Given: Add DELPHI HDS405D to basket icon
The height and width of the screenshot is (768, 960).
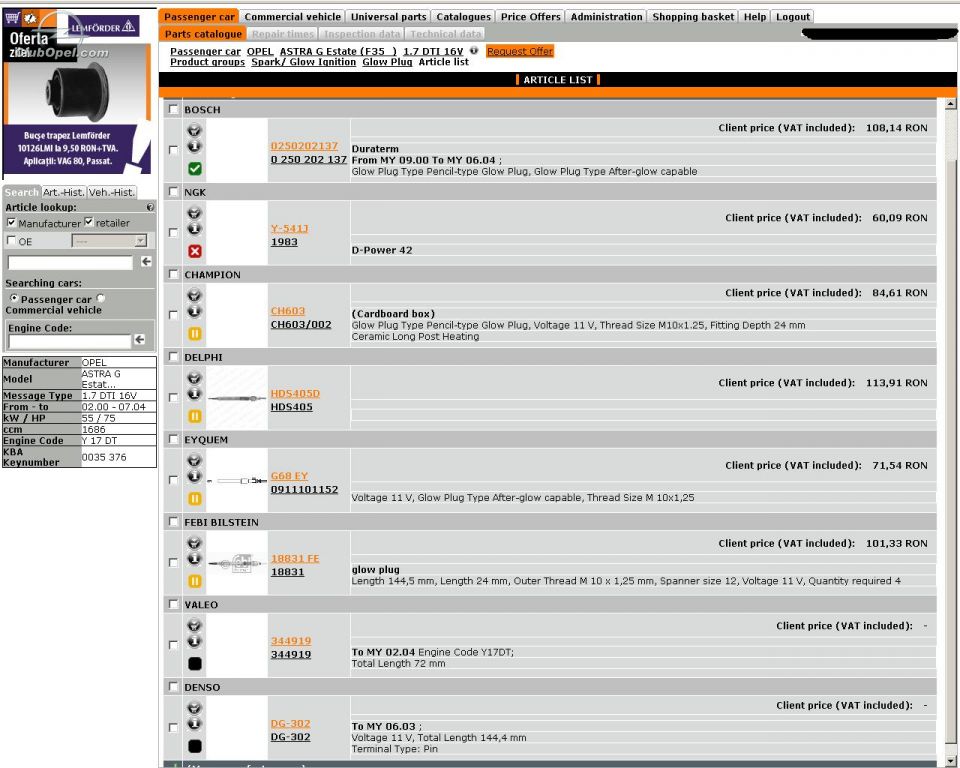Looking at the screenshot, I should pyautogui.click(x=194, y=378).
